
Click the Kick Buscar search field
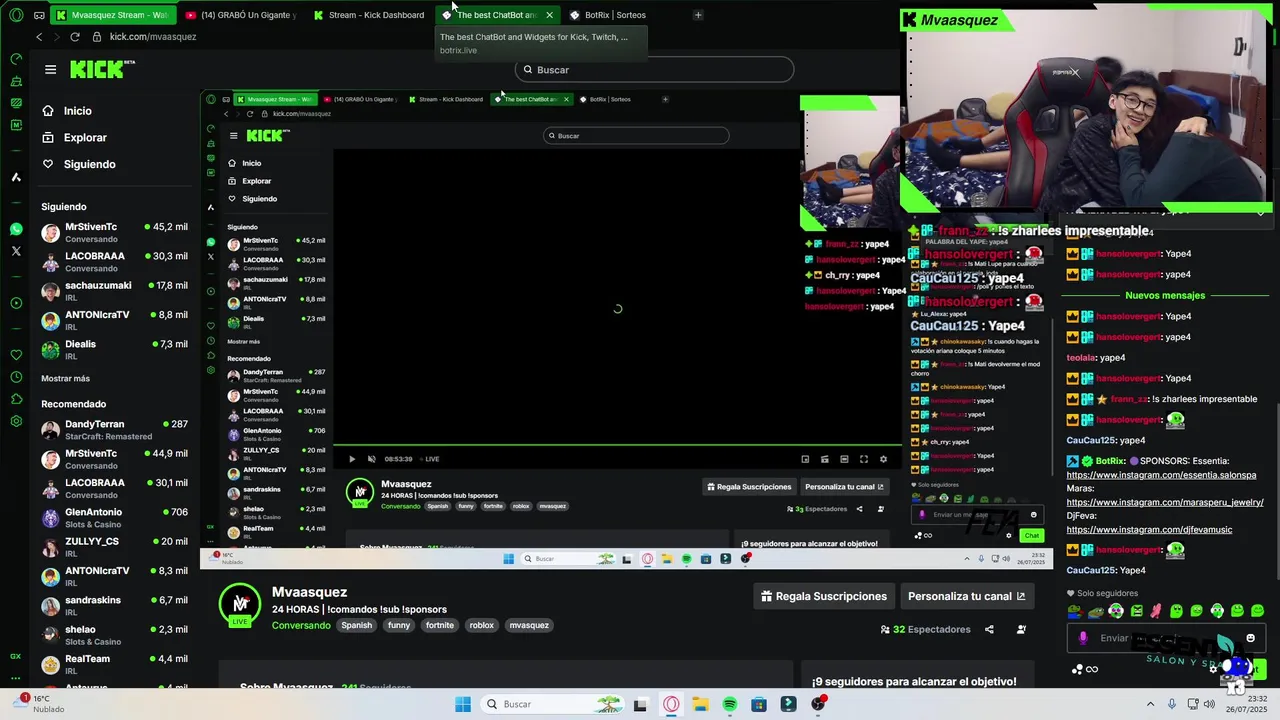655,69
